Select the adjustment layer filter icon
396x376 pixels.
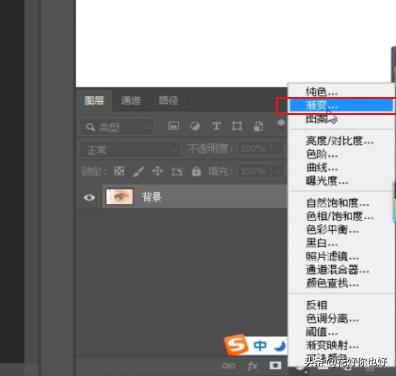click(x=195, y=126)
